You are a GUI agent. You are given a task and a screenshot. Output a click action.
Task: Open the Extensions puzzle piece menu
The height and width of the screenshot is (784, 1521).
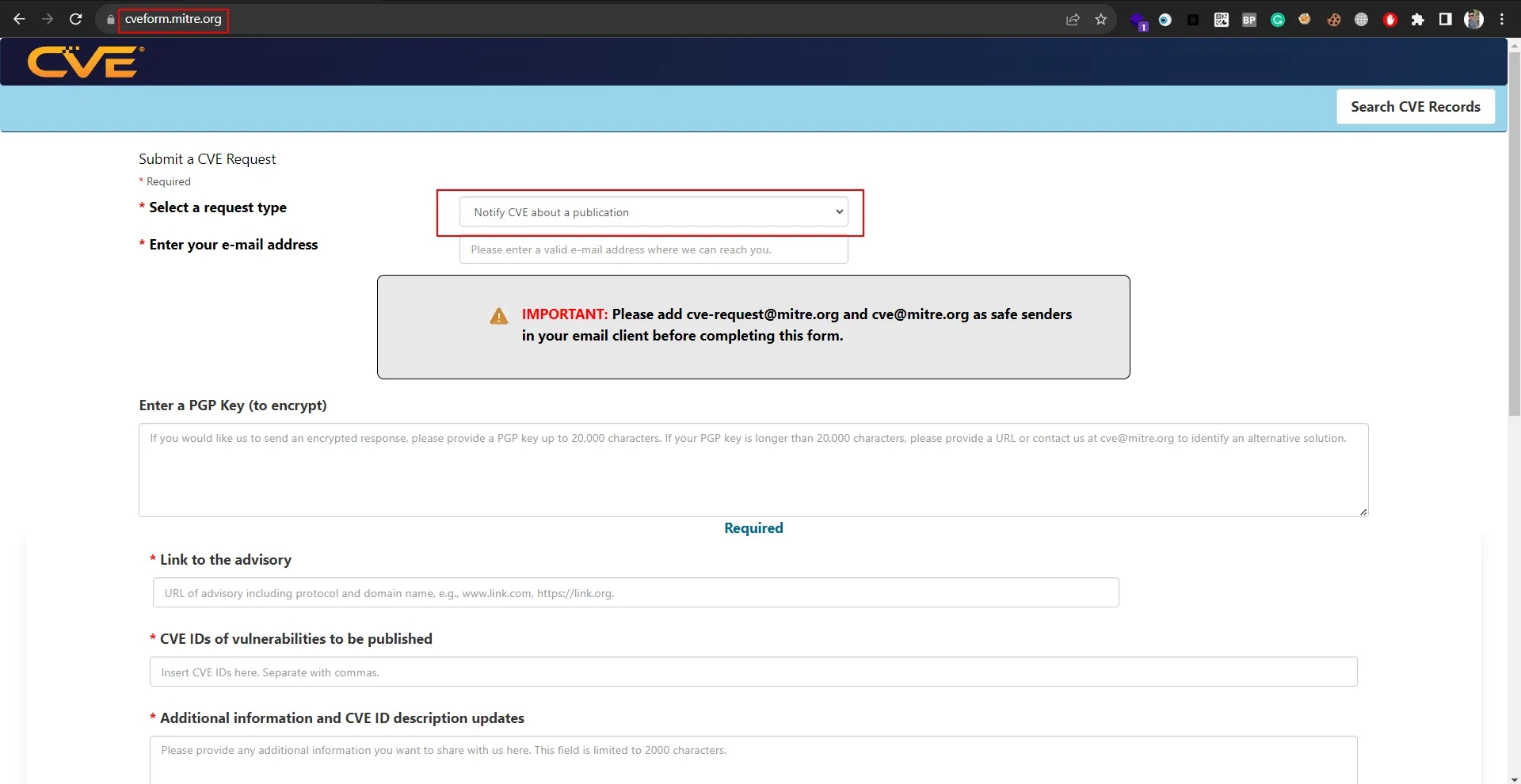click(x=1417, y=20)
